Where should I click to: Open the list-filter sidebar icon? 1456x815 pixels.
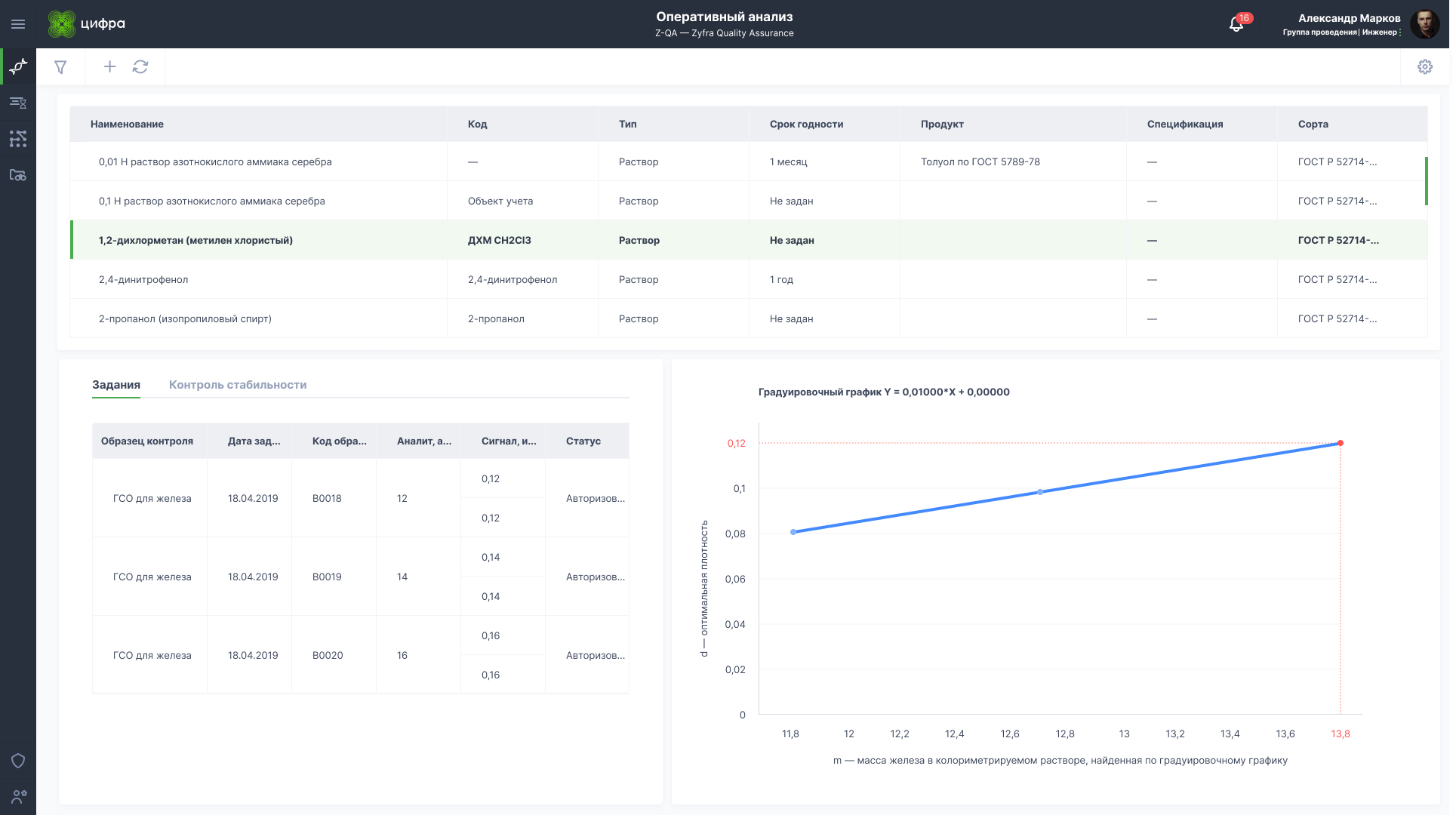(x=18, y=103)
